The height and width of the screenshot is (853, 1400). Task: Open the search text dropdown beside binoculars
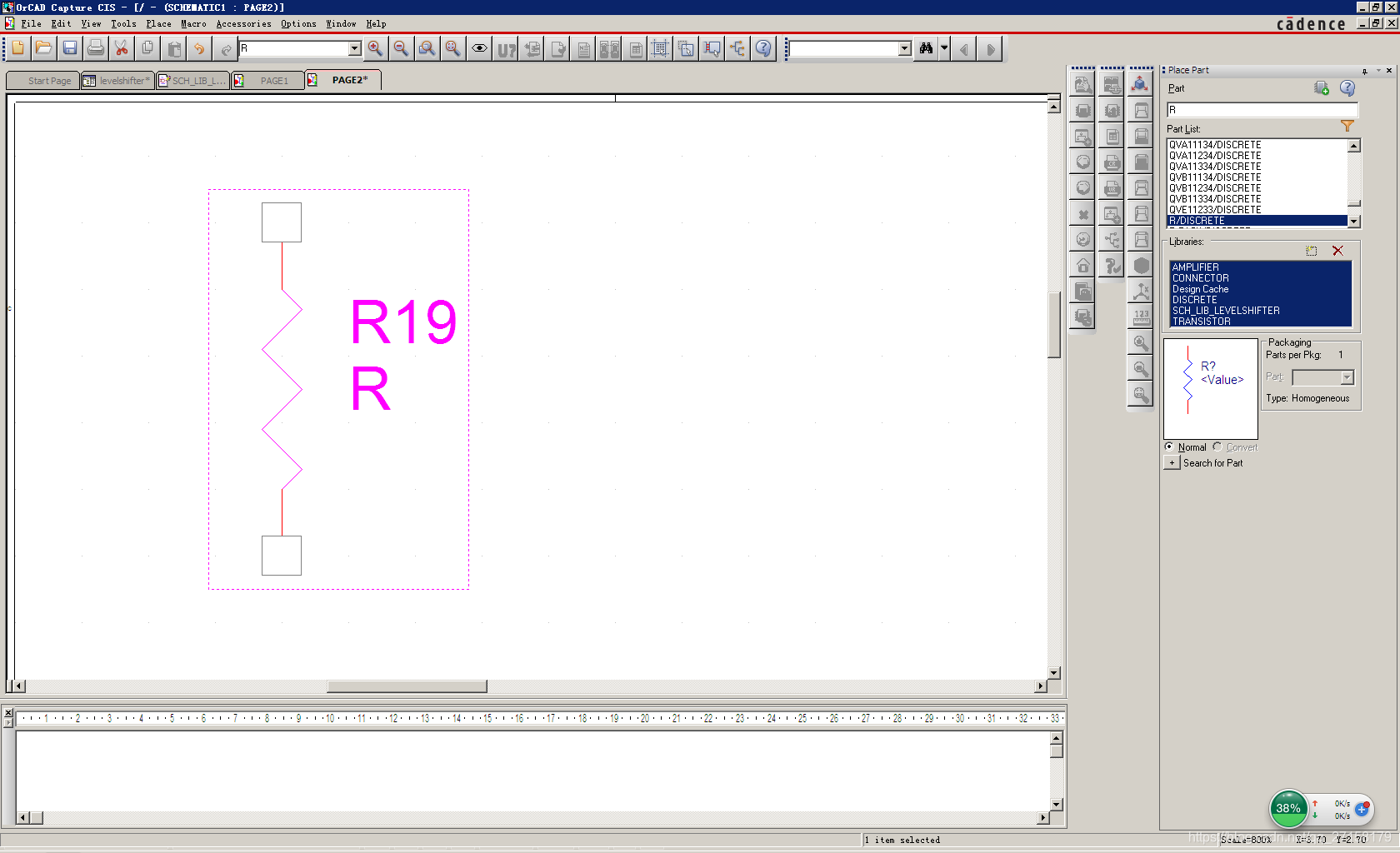(x=905, y=49)
